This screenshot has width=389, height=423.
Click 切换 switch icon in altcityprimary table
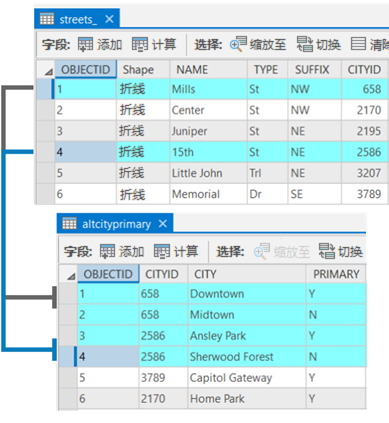pyautogui.click(x=327, y=251)
